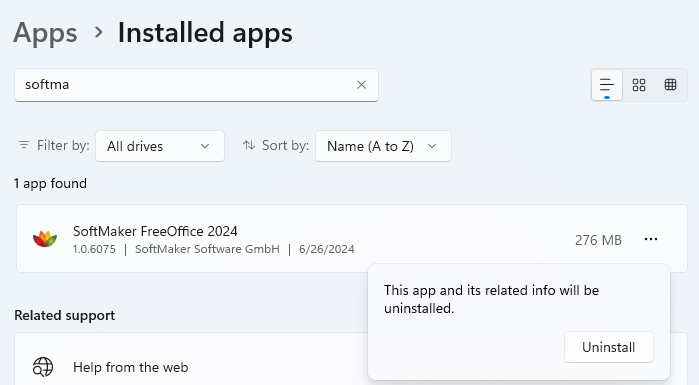Click the Help from the web globe icon
699x385 pixels.
[43, 367]
